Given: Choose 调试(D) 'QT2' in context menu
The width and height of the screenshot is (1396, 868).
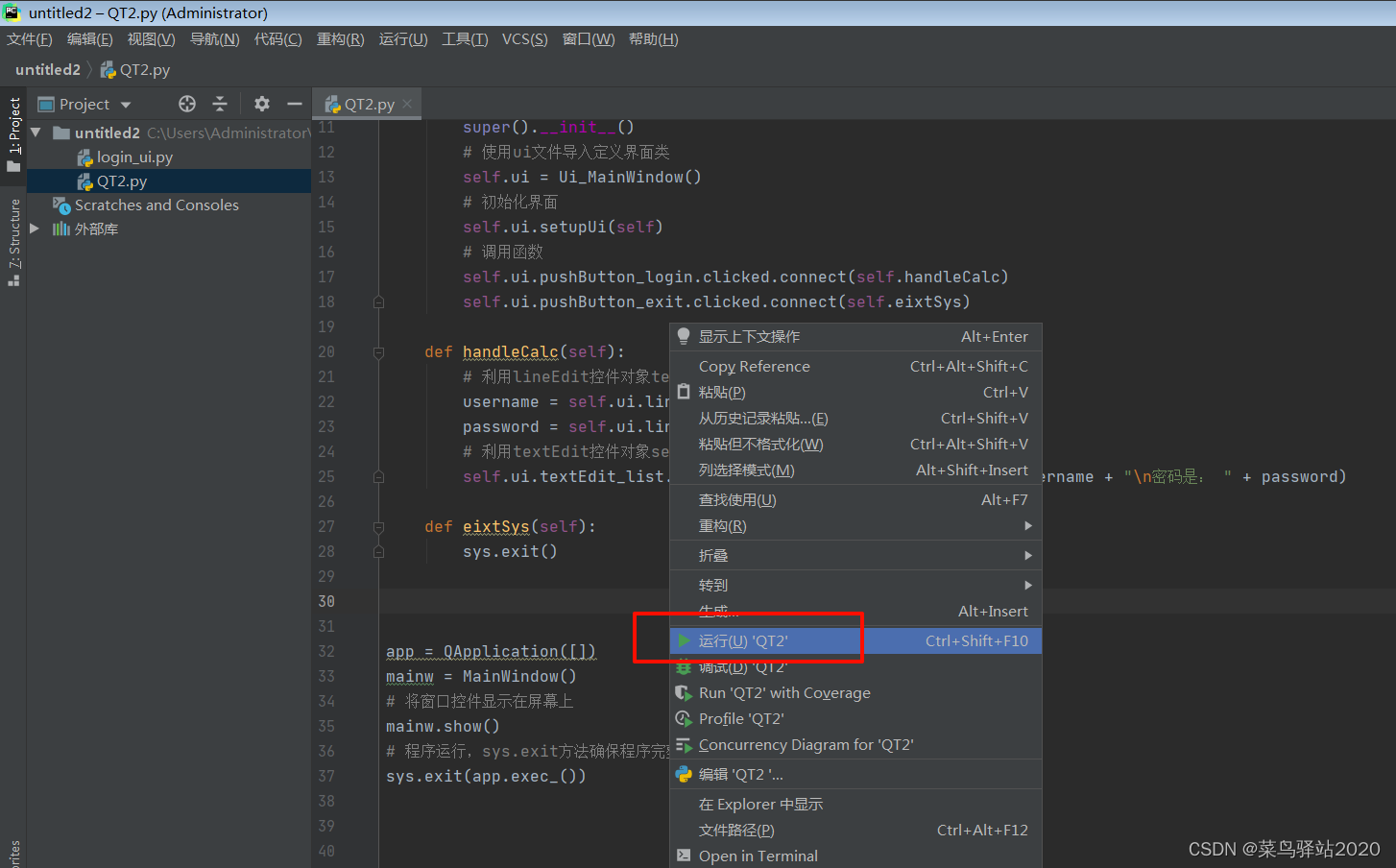Looking at the screenshot, I should click(855, 666).
